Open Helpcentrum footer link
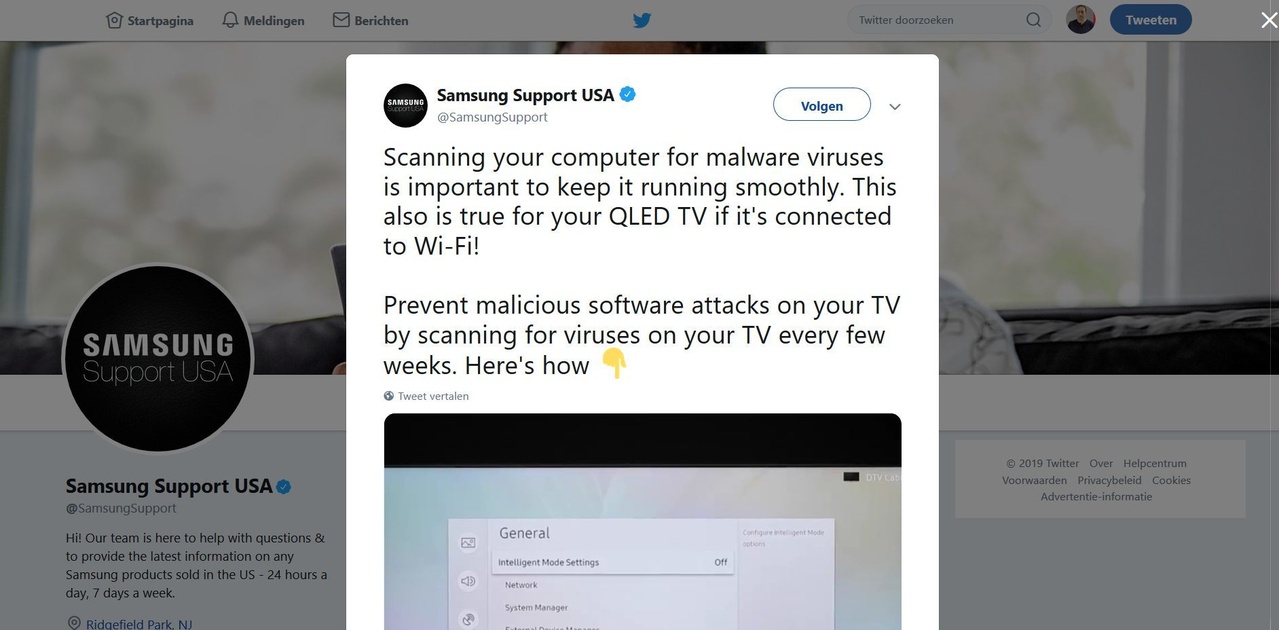Image resolution: width=1279 pixels, height=630 pixels. coord(1155,463)
